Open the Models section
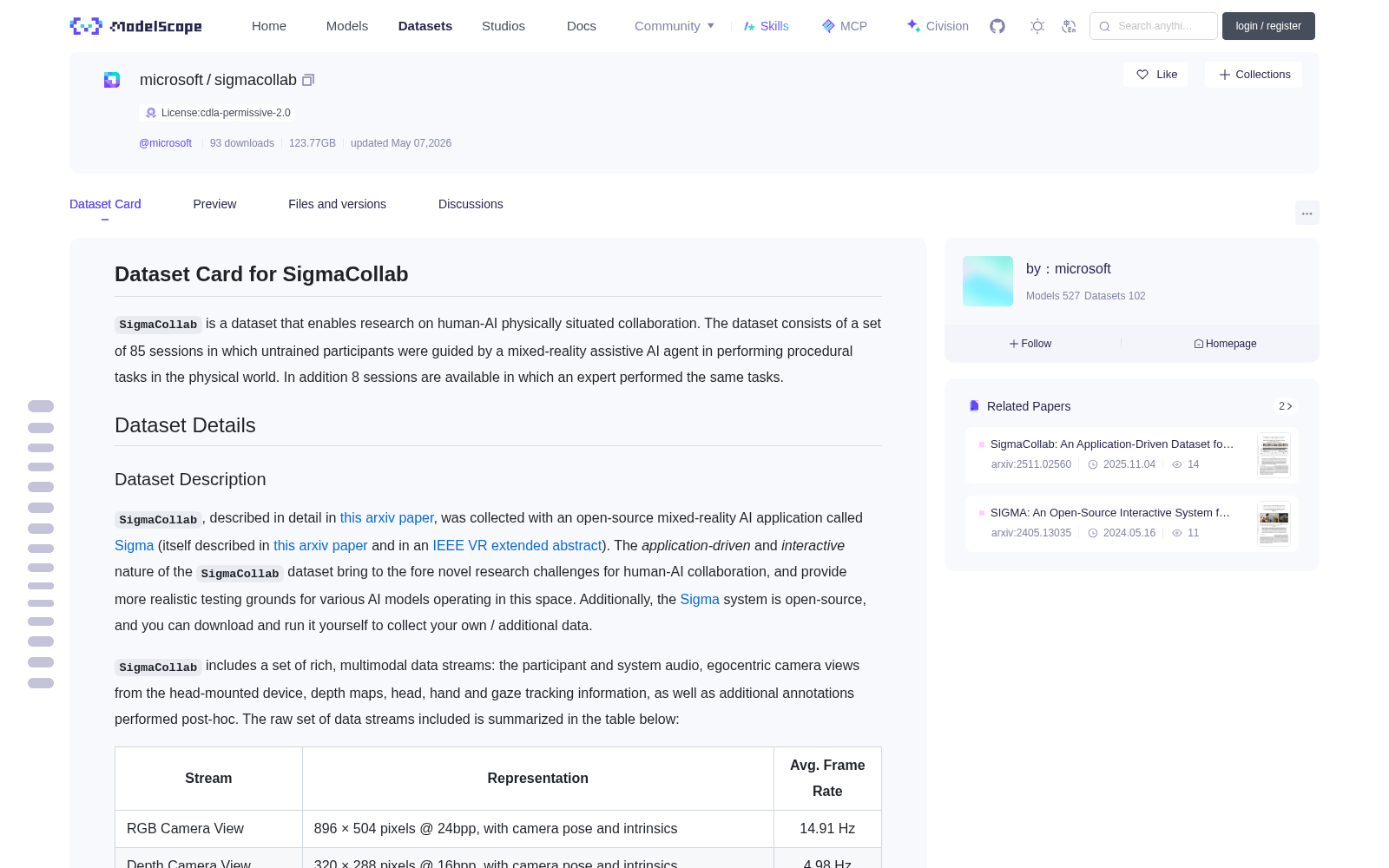 347,26
